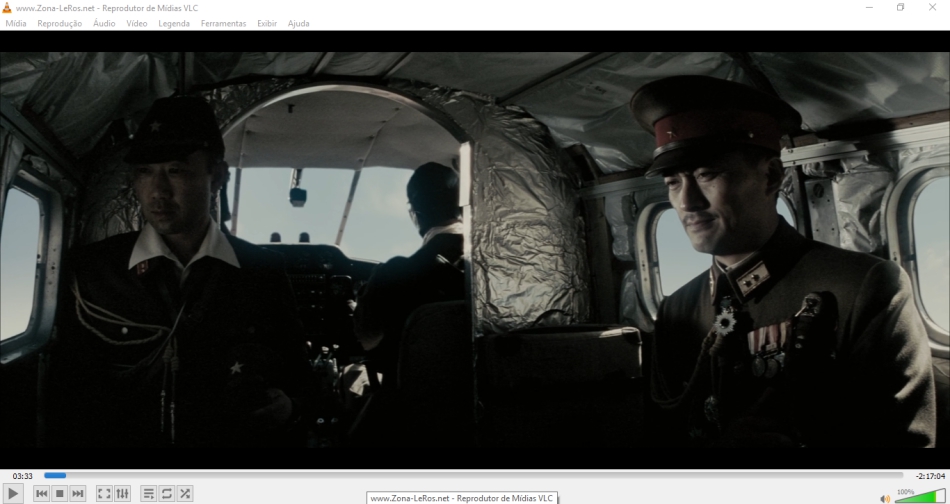This screenshot has height=504, width=950.
Task: Open the Exibir menu
Action: [267, 24]
